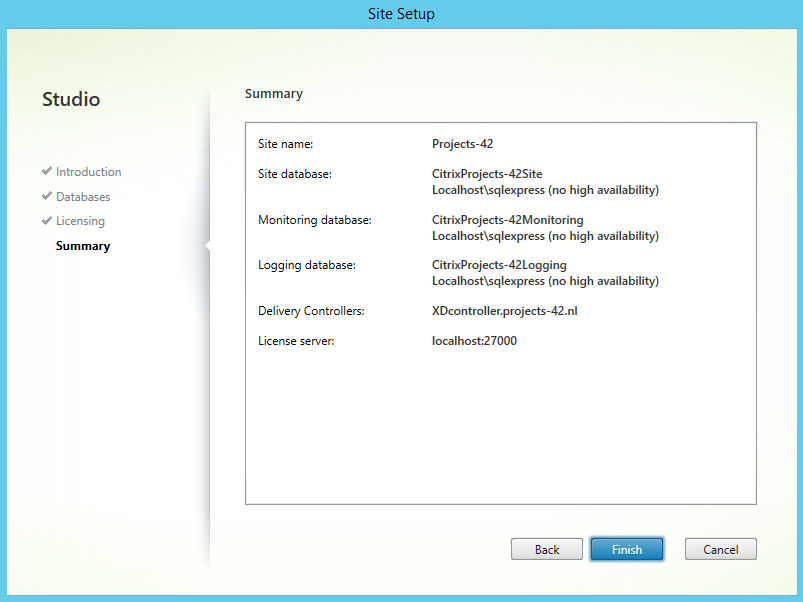Click the XDcontroller.projects-42.nl controller entry
The height and width of the screenshot is (602, 803).
[504, 311]
